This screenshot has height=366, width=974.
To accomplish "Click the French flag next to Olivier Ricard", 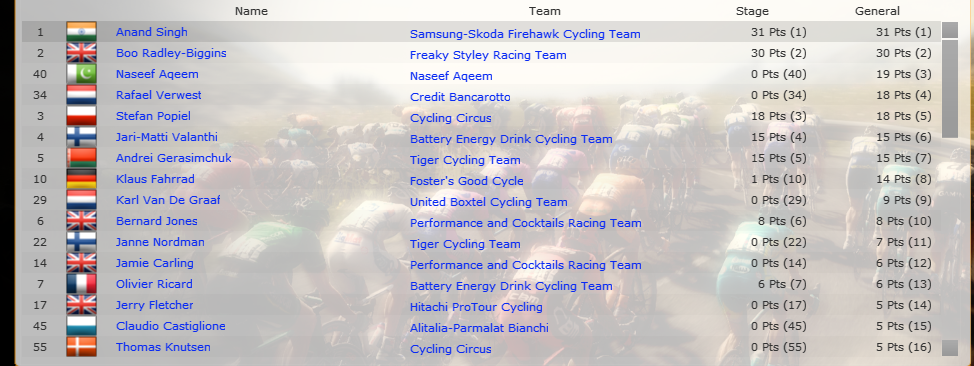I will tap(81, 284).
